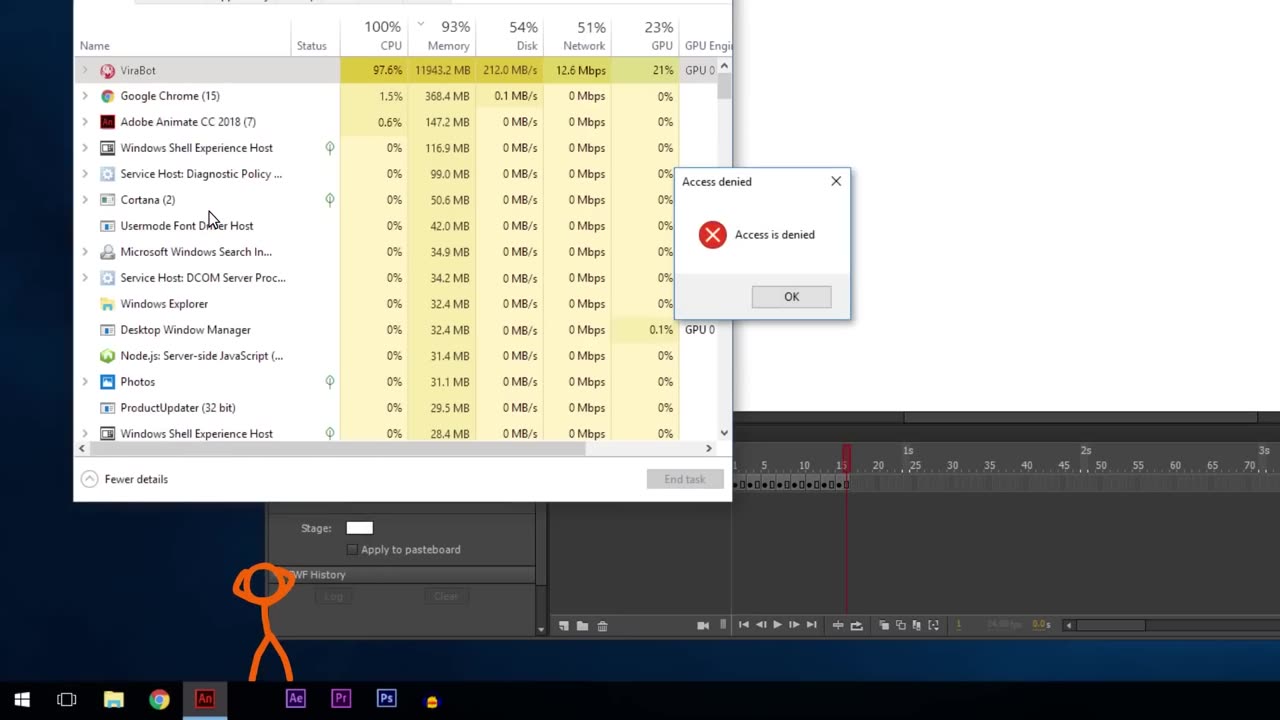Toggle Edit Multiple Frames in timeline
Screen dimensions: 1280x720
tap(916, 625)
